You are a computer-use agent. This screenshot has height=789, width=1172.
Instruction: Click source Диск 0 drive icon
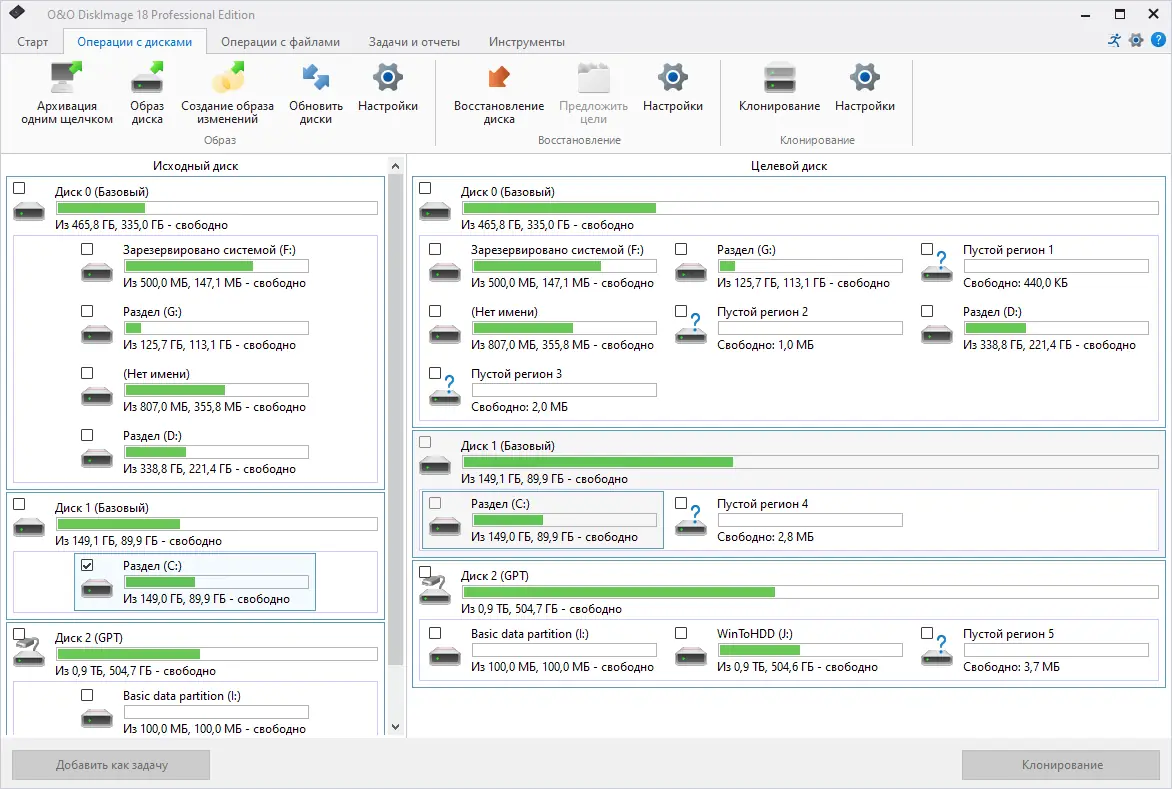pos(29,211)
